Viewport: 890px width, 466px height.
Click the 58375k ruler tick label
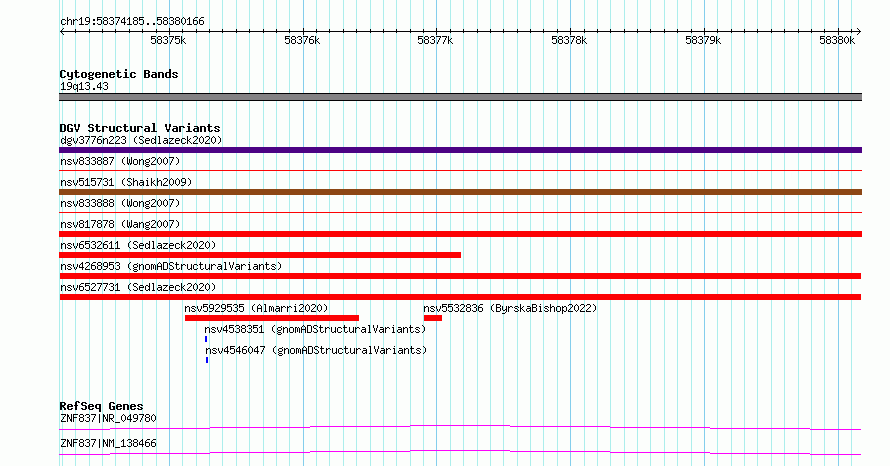(x=168, y=40)
